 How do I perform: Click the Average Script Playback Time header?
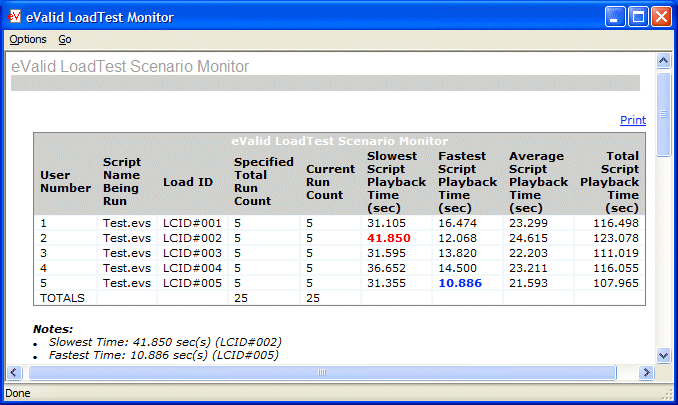[x=538, y=182]
